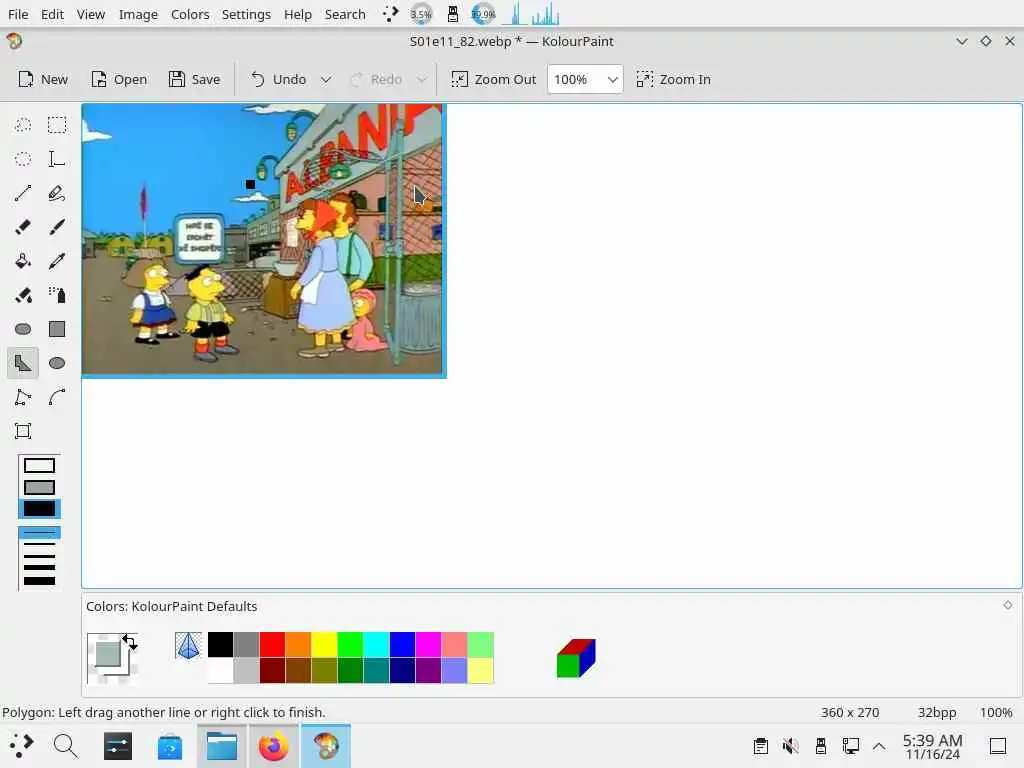Select the Rounded Rectangle tool
The height and width of the screenshot is (768, 1024).
[x=23, y=328]
